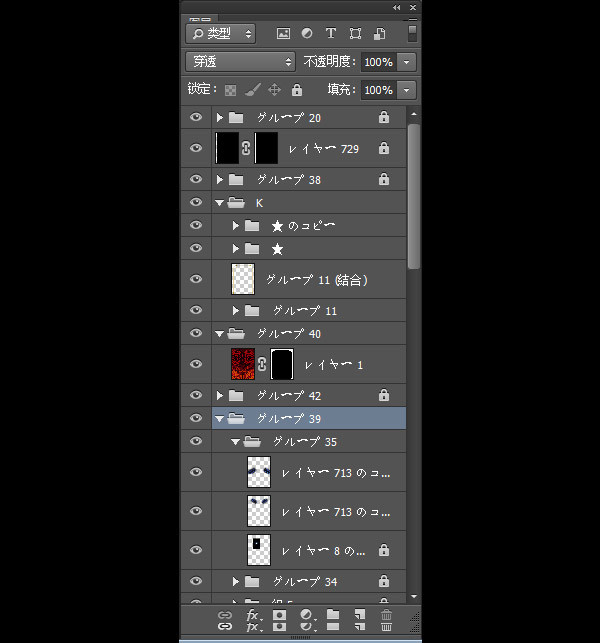Toggle the eye for グループ 11 (結合)
Viewport: 600px width, 643px height.
click(196, 279)
